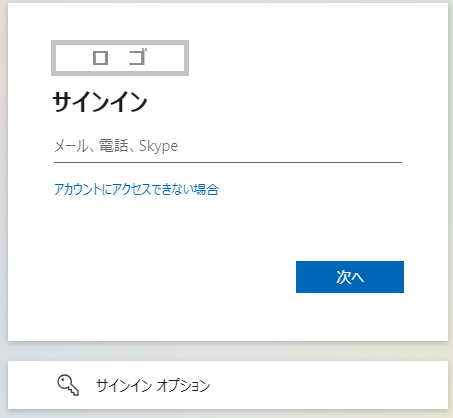The width and height of the screenshot is (453, 418).
Task: Click the ロゴ placeholder image
Action: pyautogui.click(x=120, y=58)
